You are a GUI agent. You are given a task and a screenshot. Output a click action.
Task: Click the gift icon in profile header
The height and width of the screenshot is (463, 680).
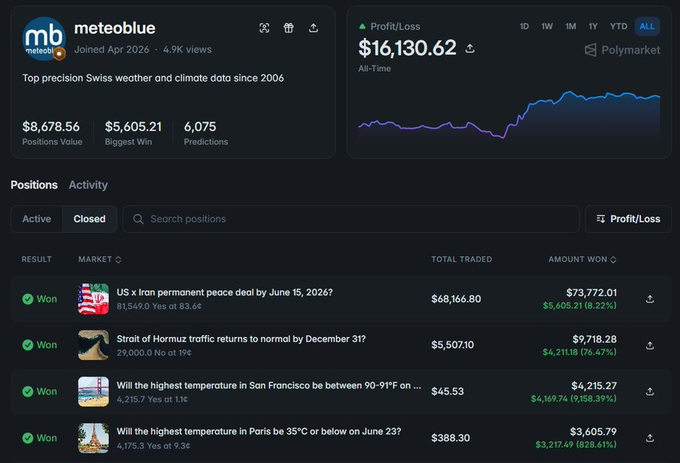288,28
